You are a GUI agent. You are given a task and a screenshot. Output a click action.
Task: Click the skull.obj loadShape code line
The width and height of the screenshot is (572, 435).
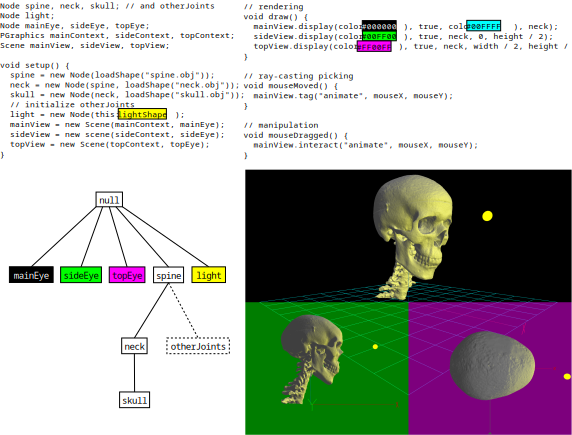127,95
